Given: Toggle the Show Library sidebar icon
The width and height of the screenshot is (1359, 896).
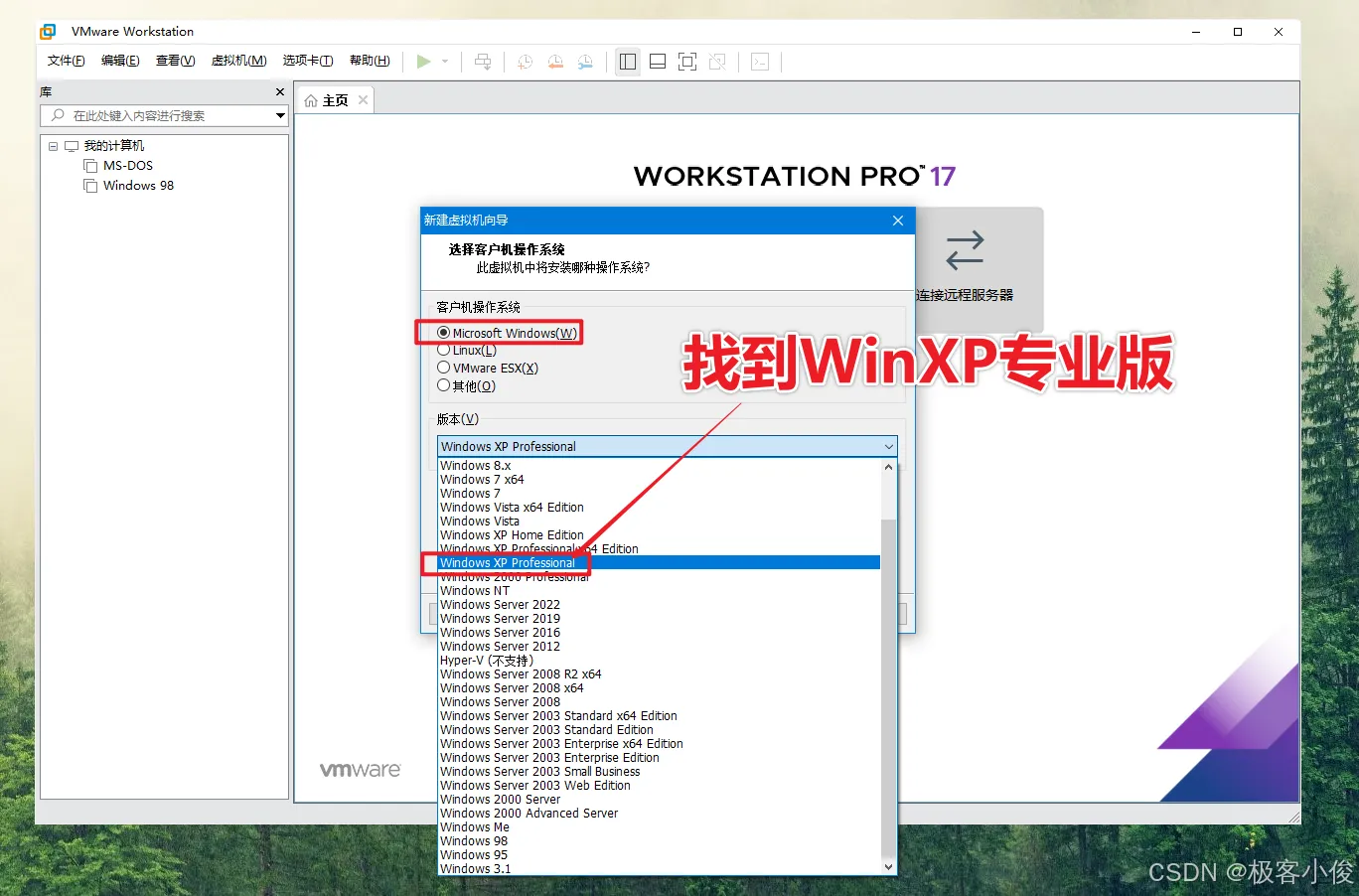Looking at the screenshot, I should [628, 62].
